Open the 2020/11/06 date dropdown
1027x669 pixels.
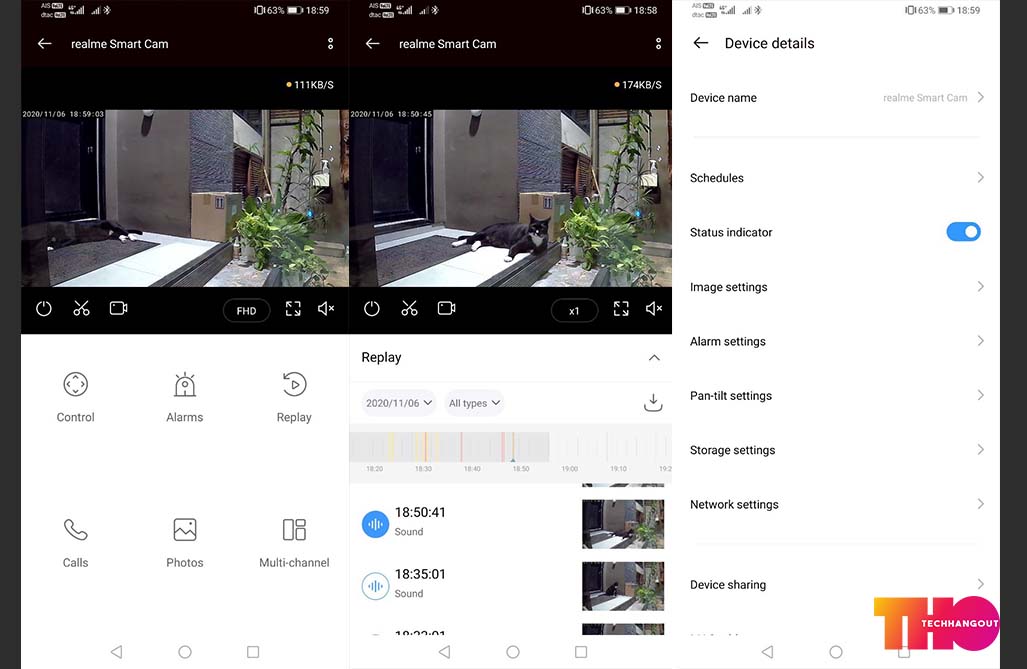click(x=399, y=403)
